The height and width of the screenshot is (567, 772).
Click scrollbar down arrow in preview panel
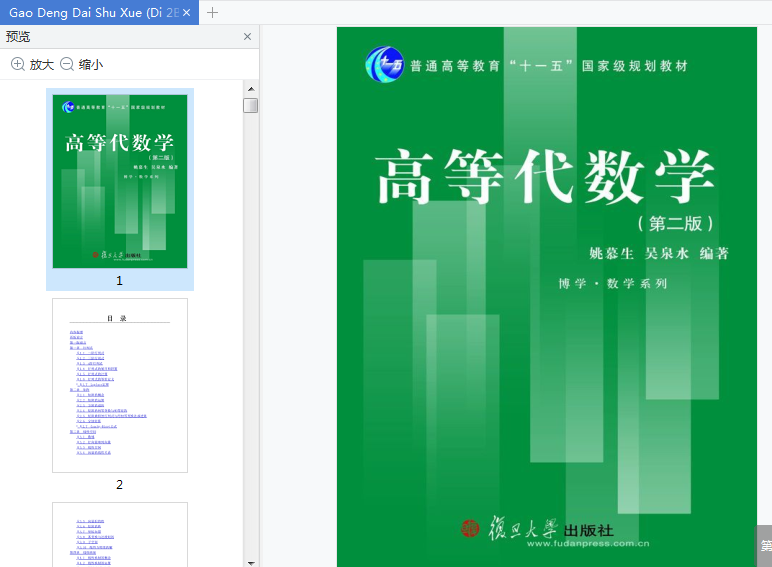[251, 563]
